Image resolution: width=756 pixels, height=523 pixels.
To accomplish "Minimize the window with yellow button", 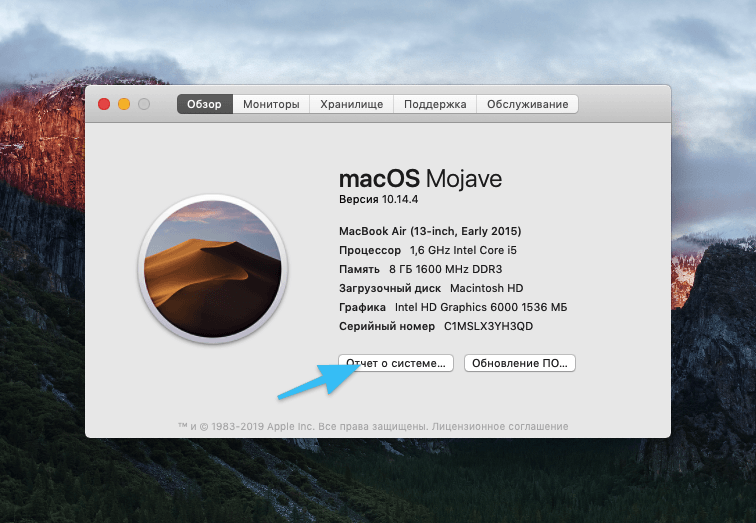I will point(124,104).
